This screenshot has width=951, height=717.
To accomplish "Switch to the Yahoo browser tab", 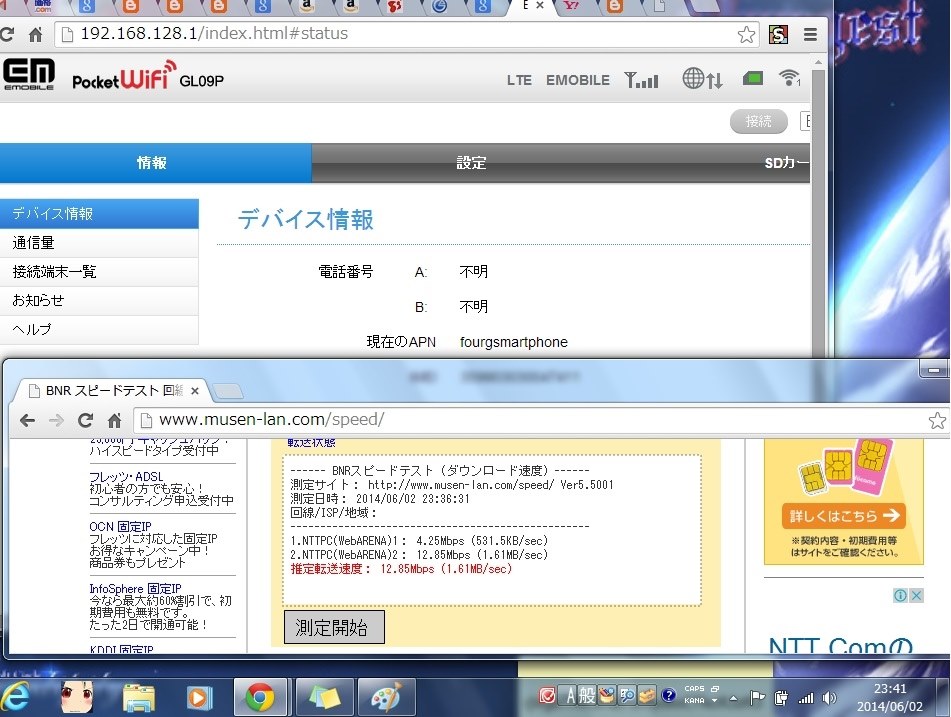I will [x=571, y=7].
